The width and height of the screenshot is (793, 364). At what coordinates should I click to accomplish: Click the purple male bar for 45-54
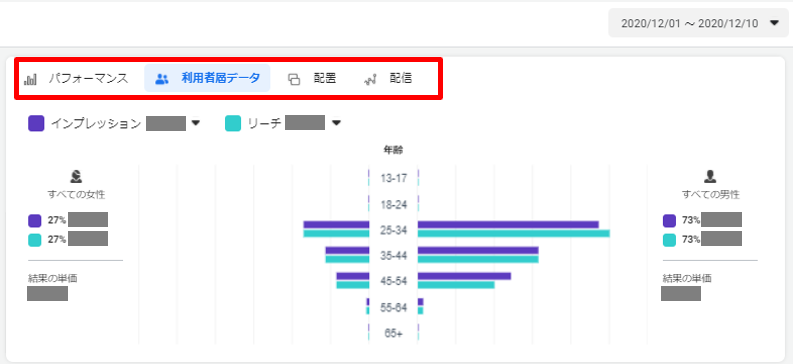click(464, 276)
